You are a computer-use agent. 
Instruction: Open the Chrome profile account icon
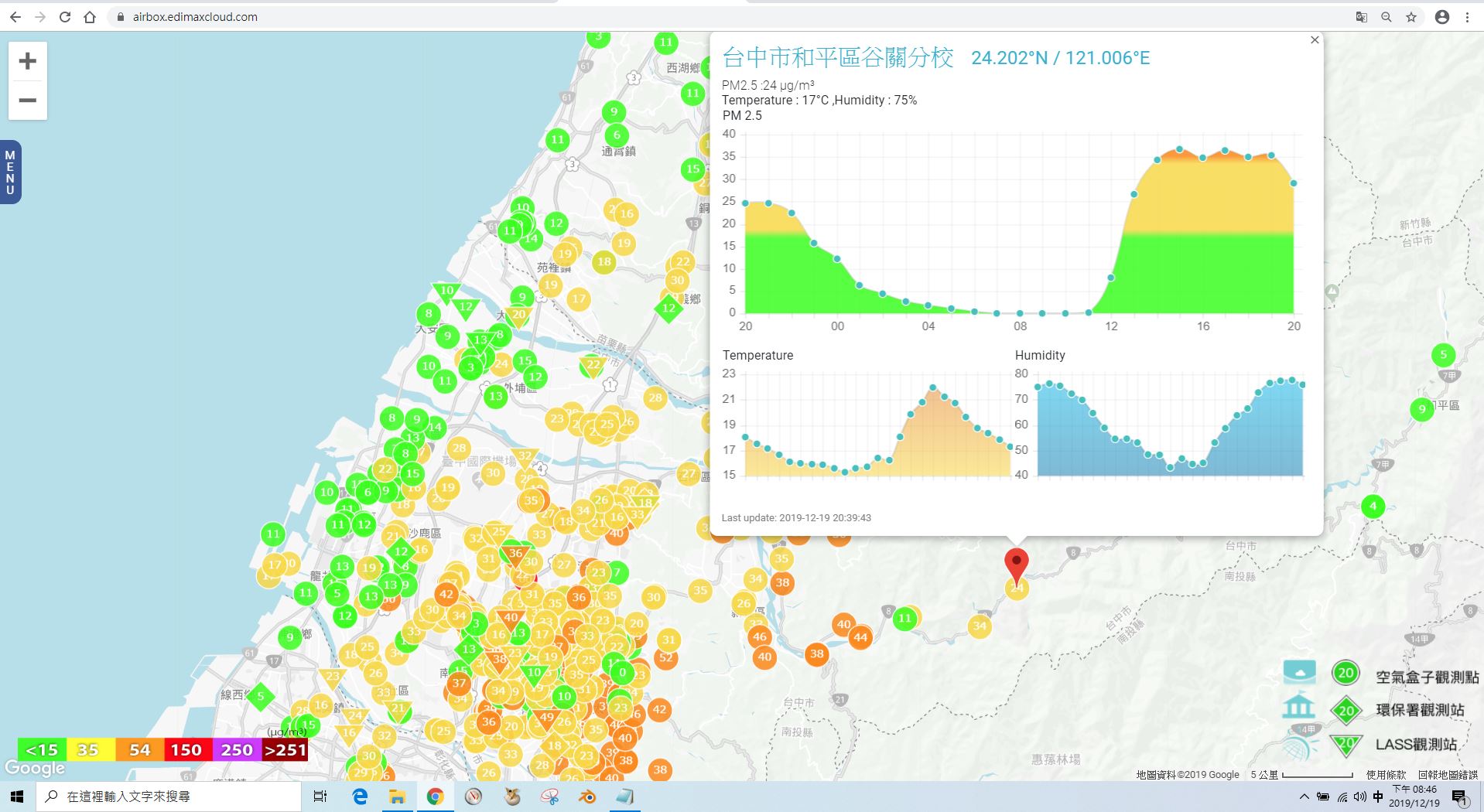1442,17
